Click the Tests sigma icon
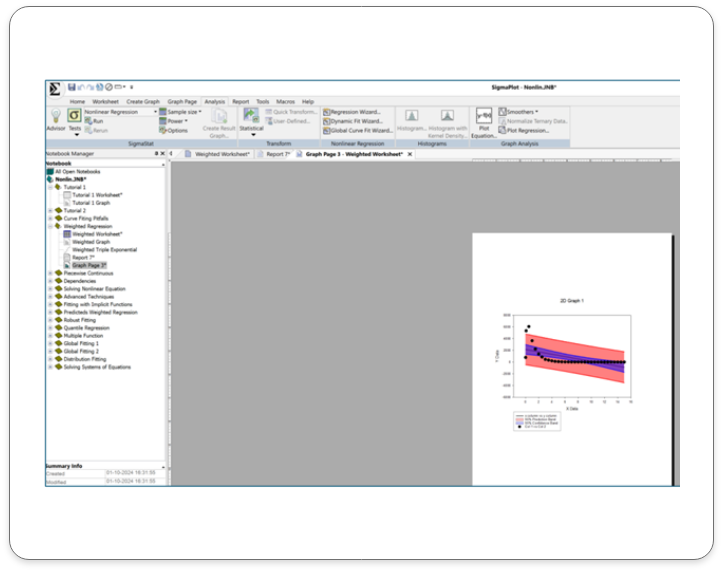The width and height of the screenshot is (723, 572). pos(75,117)
